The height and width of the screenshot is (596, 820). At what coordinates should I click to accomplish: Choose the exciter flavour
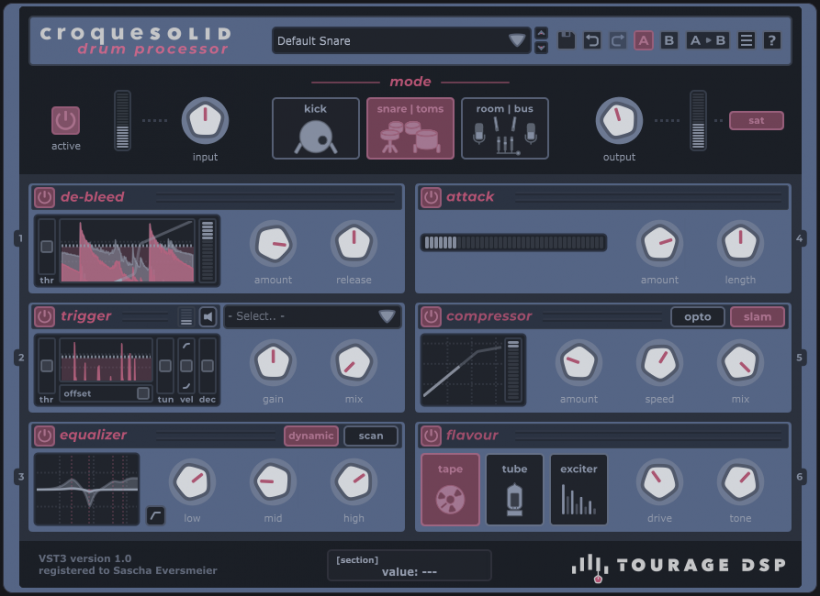point(579,489)
